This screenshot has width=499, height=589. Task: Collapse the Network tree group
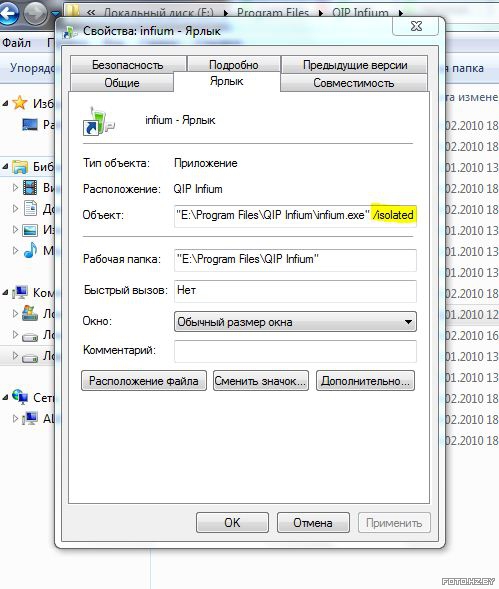(x=5, y=397)
